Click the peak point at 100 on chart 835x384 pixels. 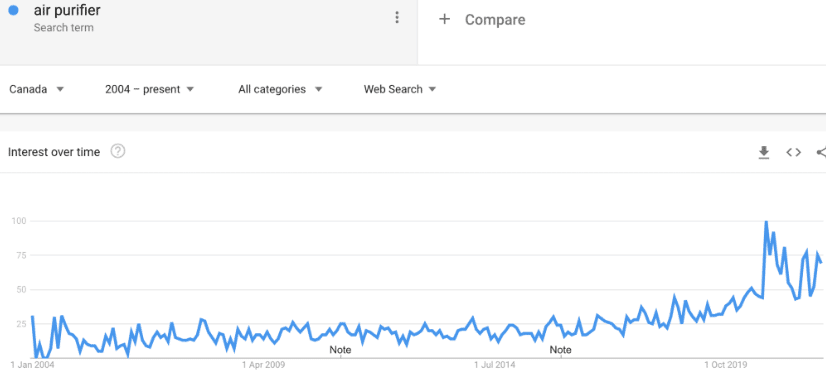(766, 222)
